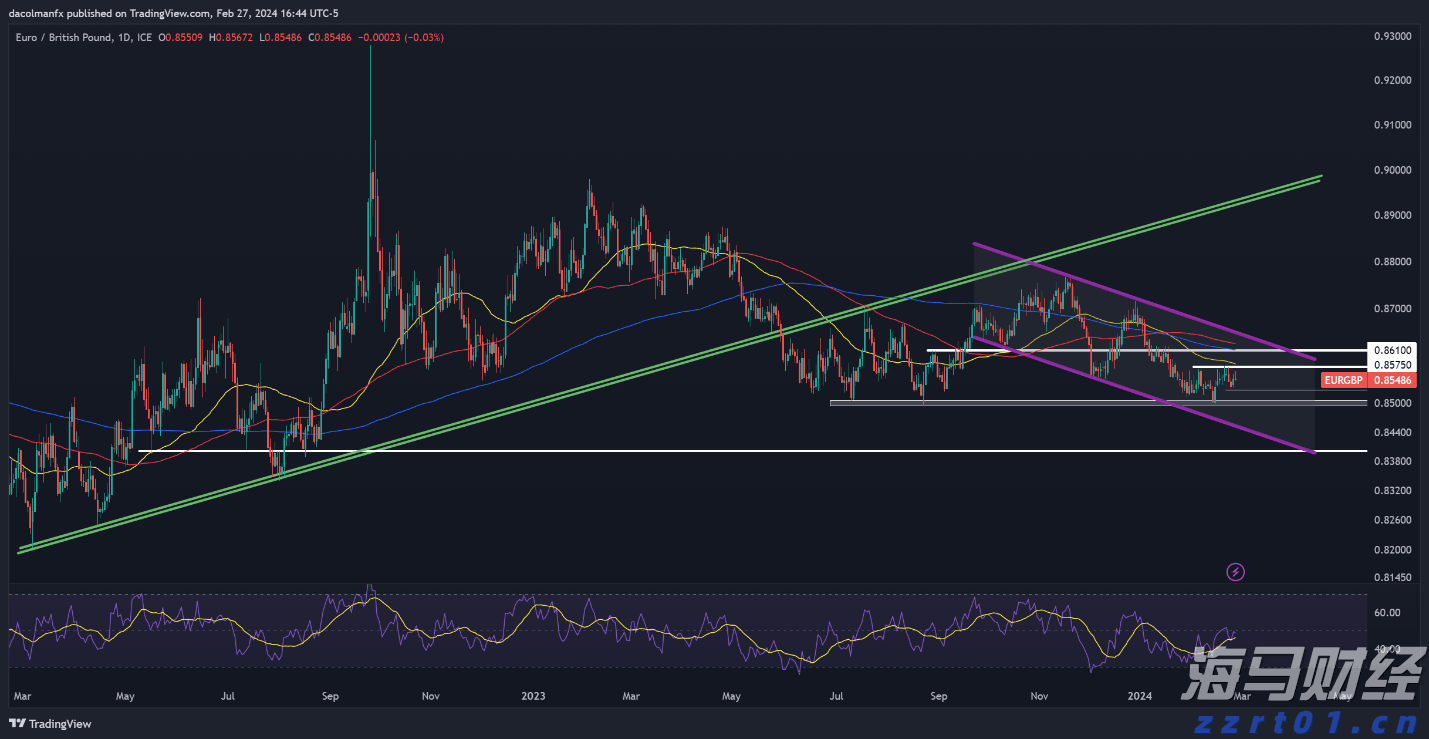Click the Sep label left of 2023
The image size is (1429, 739).
(x=332, y=694)
